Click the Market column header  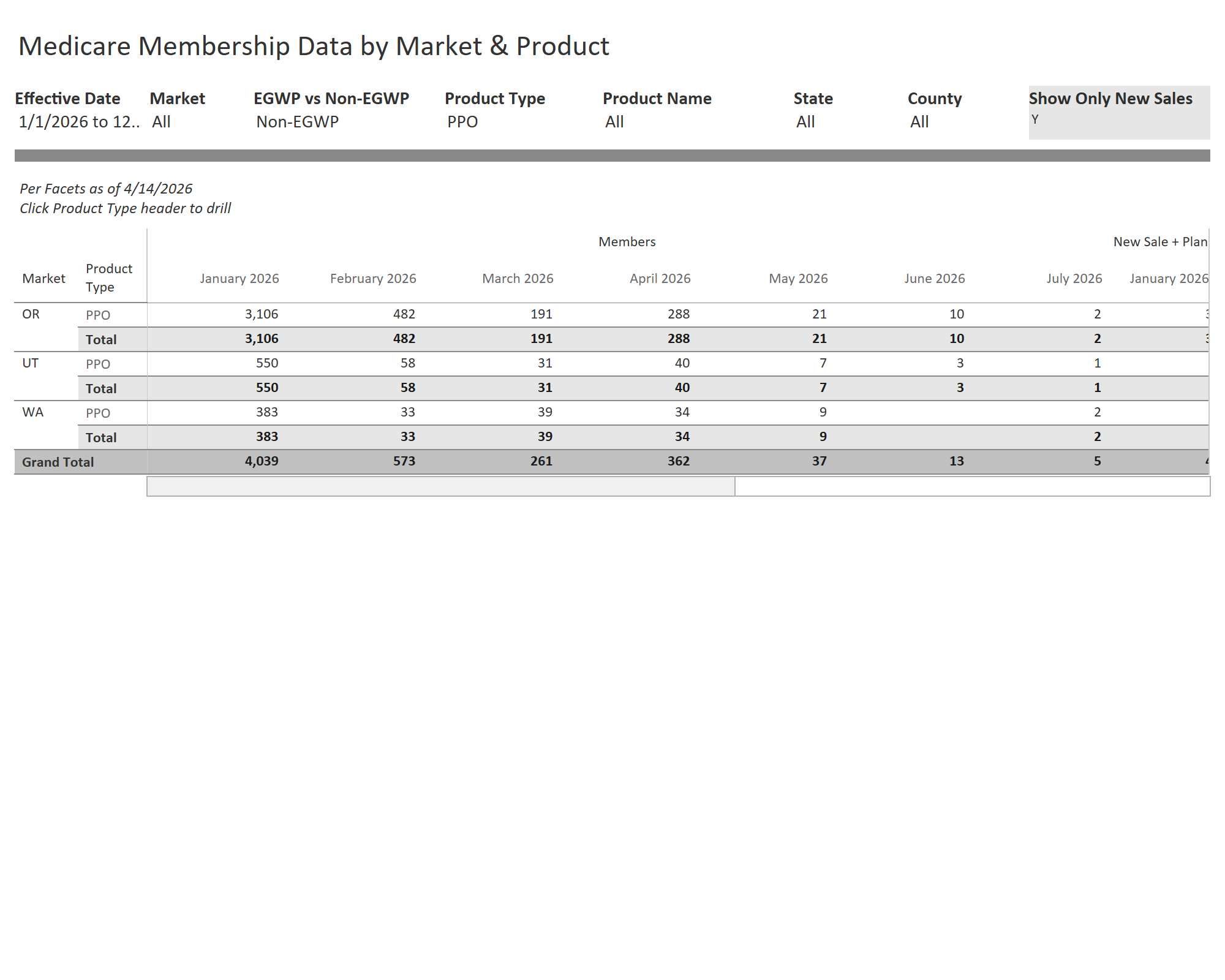pos(43,279)
